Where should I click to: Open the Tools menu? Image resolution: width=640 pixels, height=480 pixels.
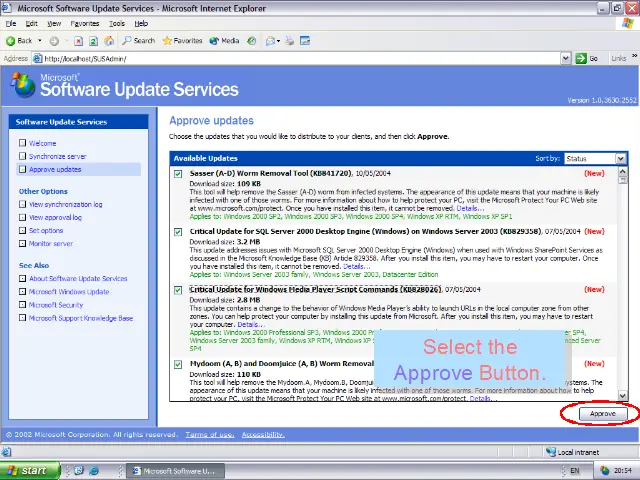coord(117,24)
